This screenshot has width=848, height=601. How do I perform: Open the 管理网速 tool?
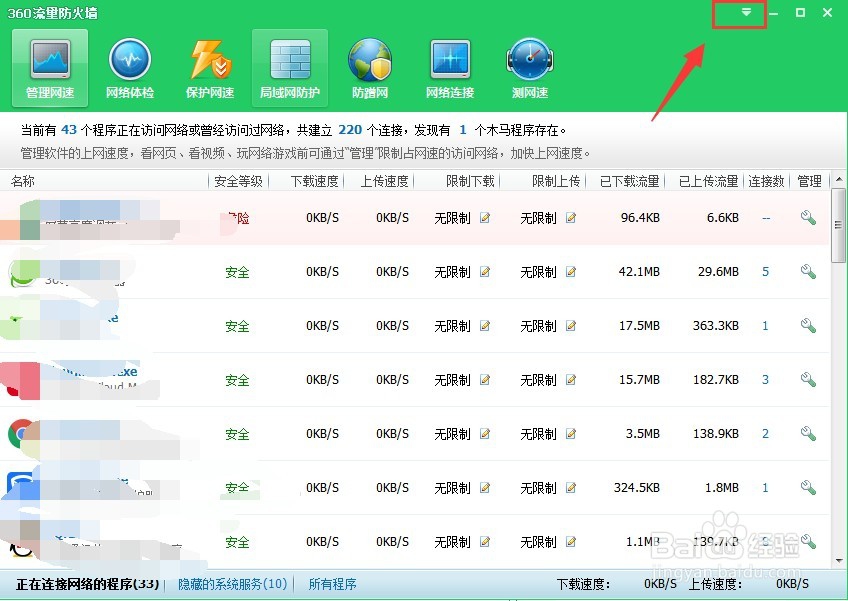(x=50, y=68)
